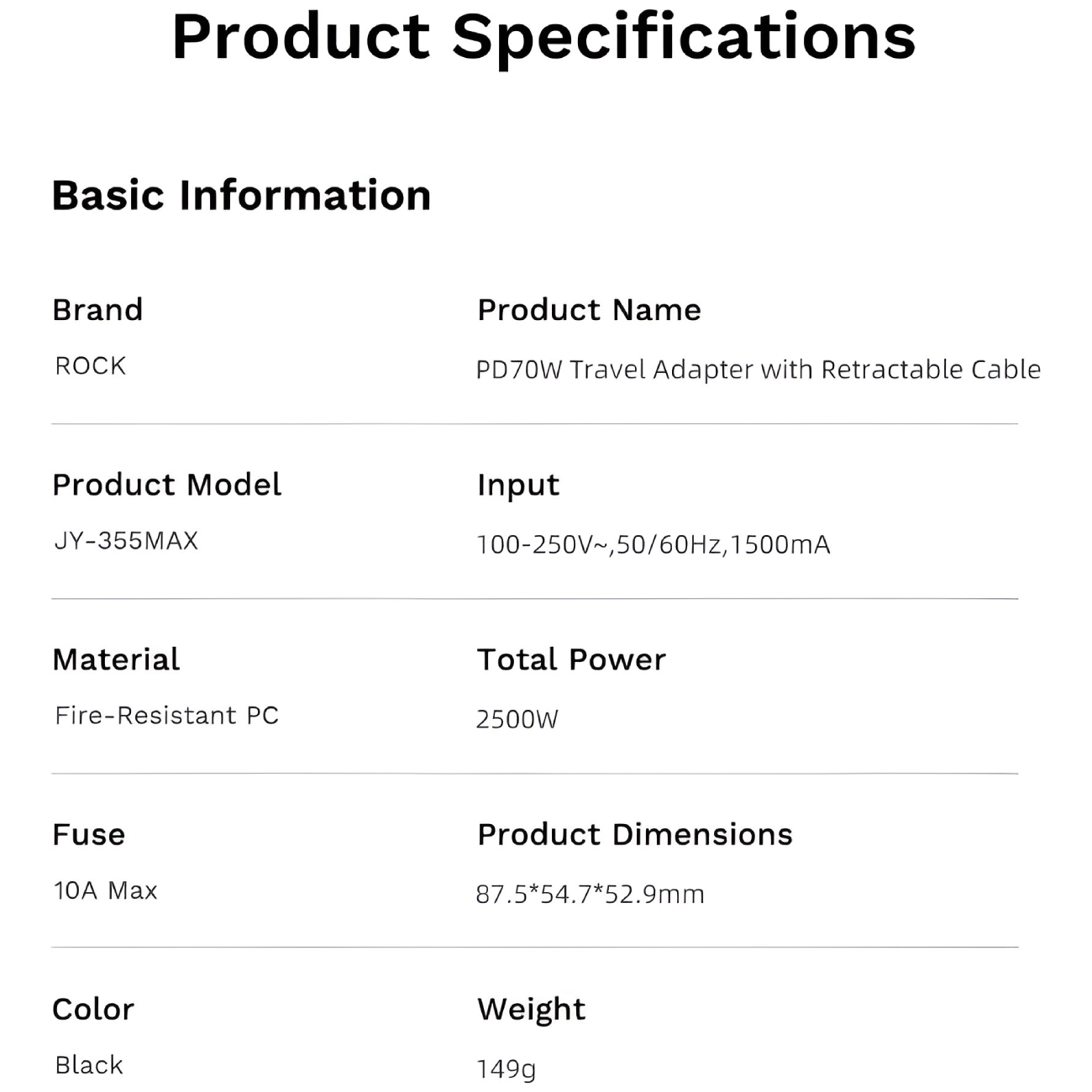The height and width of the screenshot is (1092, 1092).
Task: Select the 100-250V input rating text
Action: 653,544
